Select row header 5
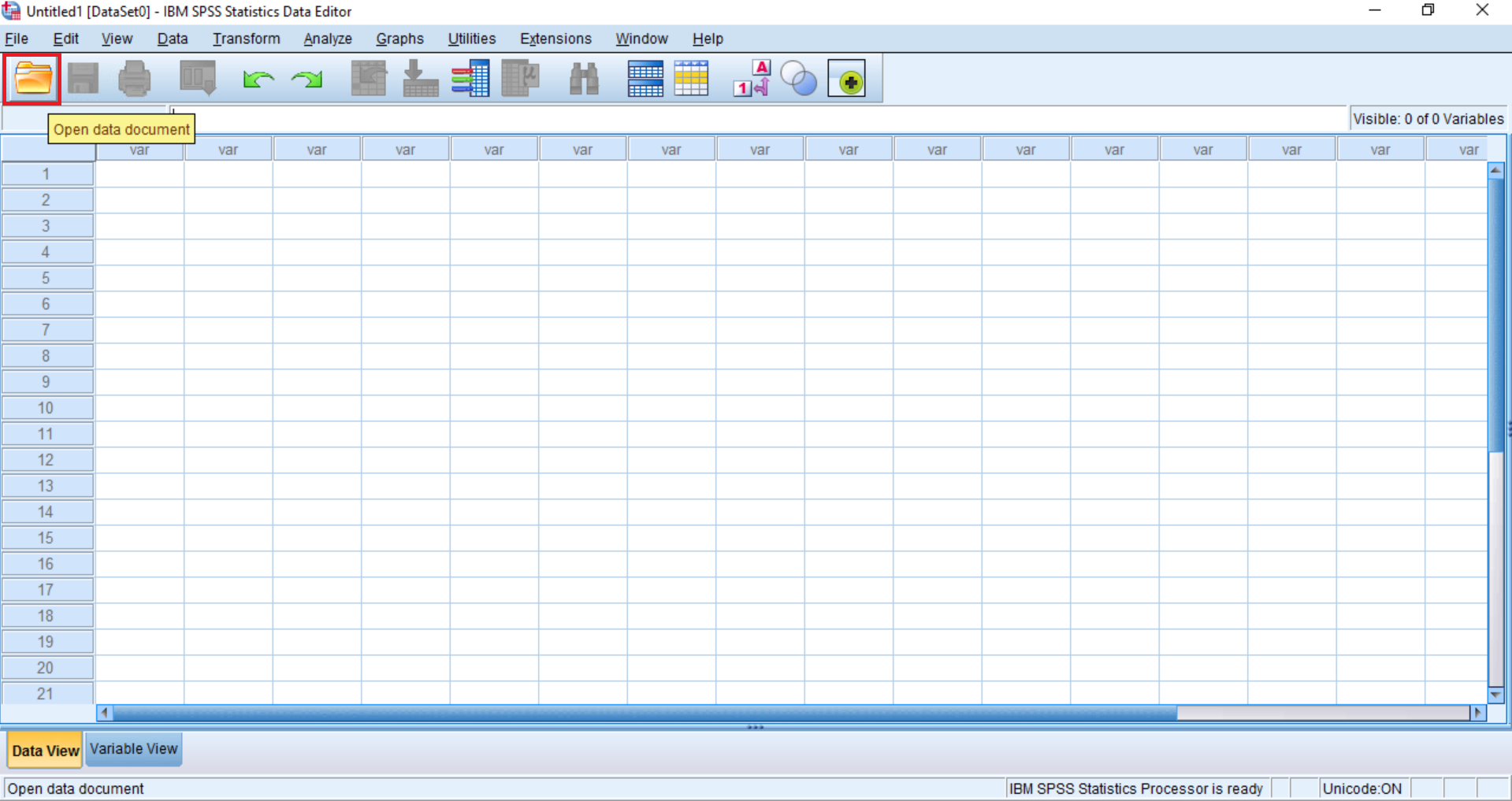The image size is (1512, 801). (46, 278)
